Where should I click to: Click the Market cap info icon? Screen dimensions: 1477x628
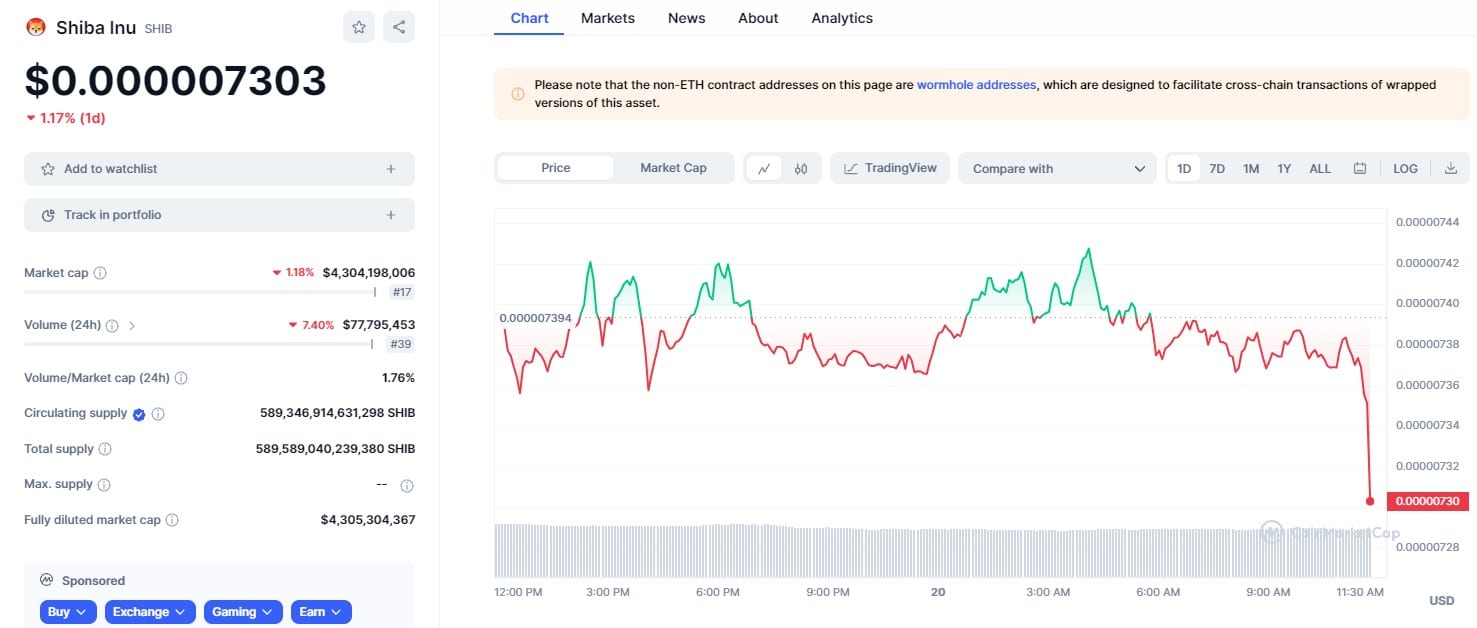pyautogui.click(x=100, y=273)
